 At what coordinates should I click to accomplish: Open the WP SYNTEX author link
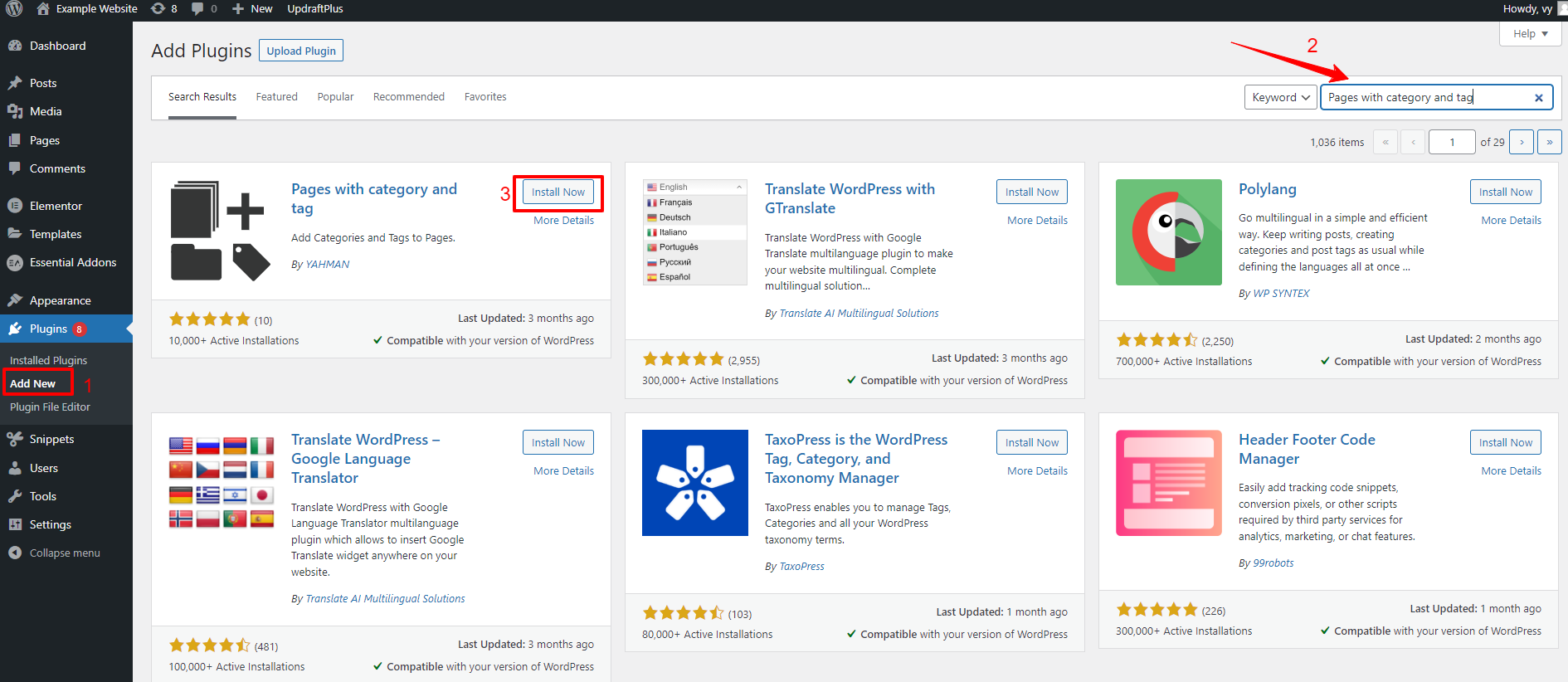(1281, 293)
